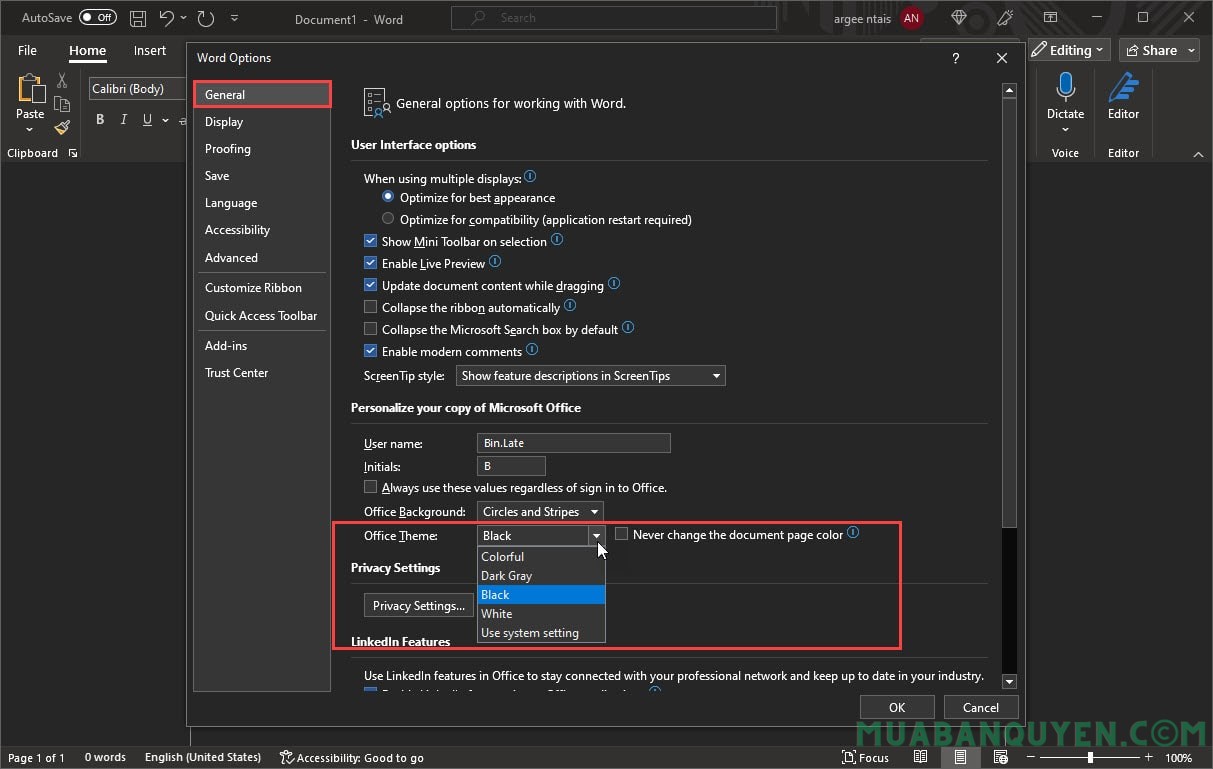Screen dimensions: 1213x769
Task: Open the File menu tab
Action: [x=27, y=51]
